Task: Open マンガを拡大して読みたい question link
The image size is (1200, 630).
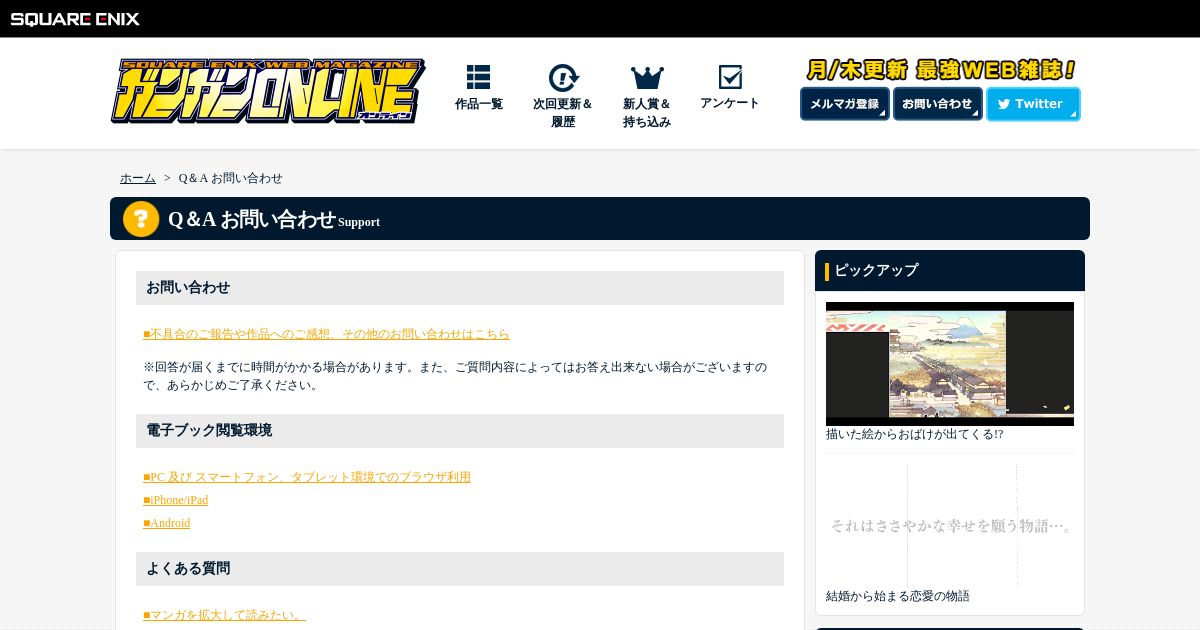Action: pyautogui.click(x=224, y=615)
